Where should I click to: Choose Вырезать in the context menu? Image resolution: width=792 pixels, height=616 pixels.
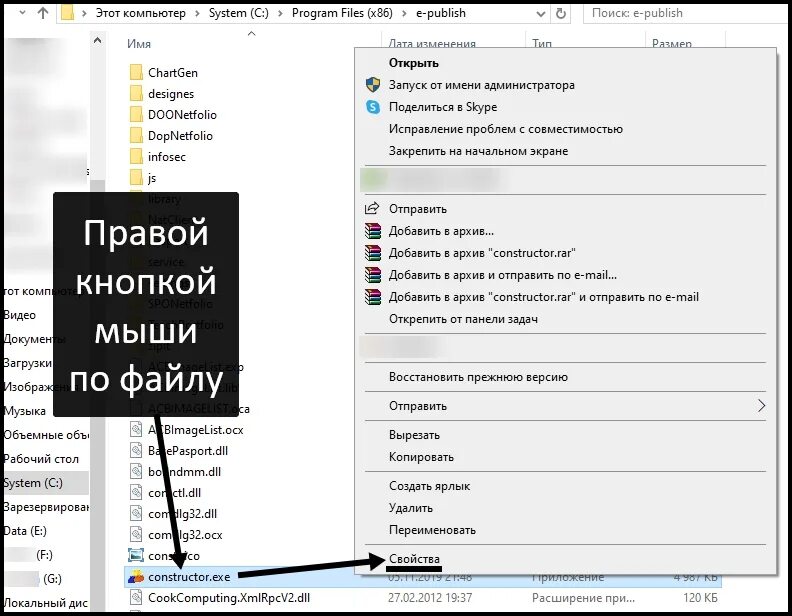pos(414,435)
